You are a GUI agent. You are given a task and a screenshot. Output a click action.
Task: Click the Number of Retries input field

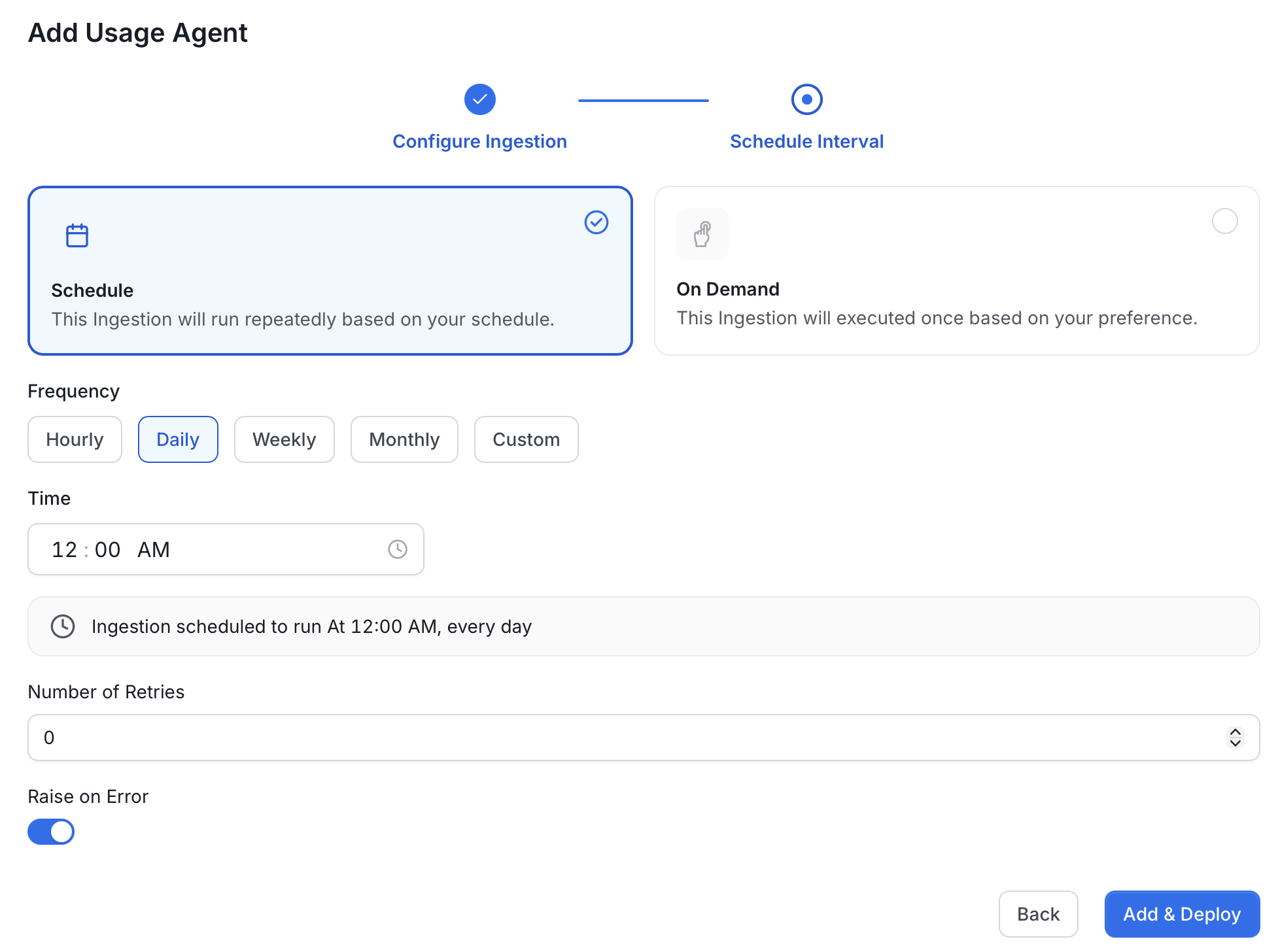pyautogui.click(x=644, y=738)
